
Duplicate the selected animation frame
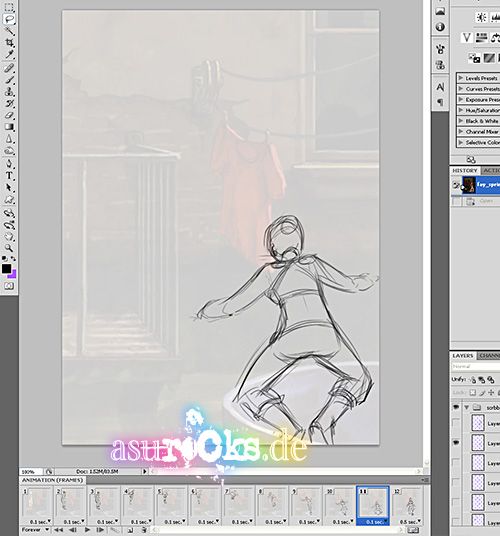pyautogui.click(x=131, y=530)
